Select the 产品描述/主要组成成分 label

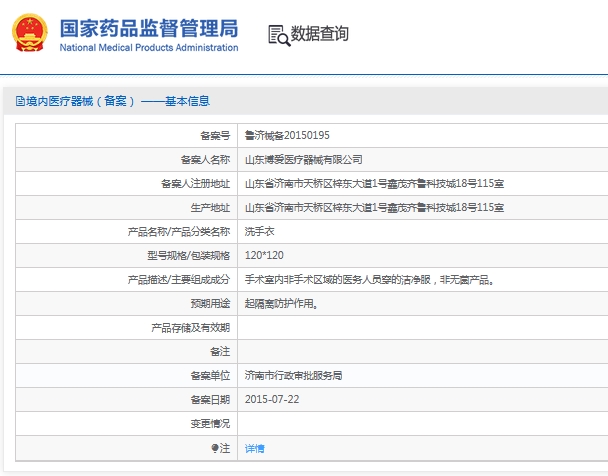tap(179, 280)
